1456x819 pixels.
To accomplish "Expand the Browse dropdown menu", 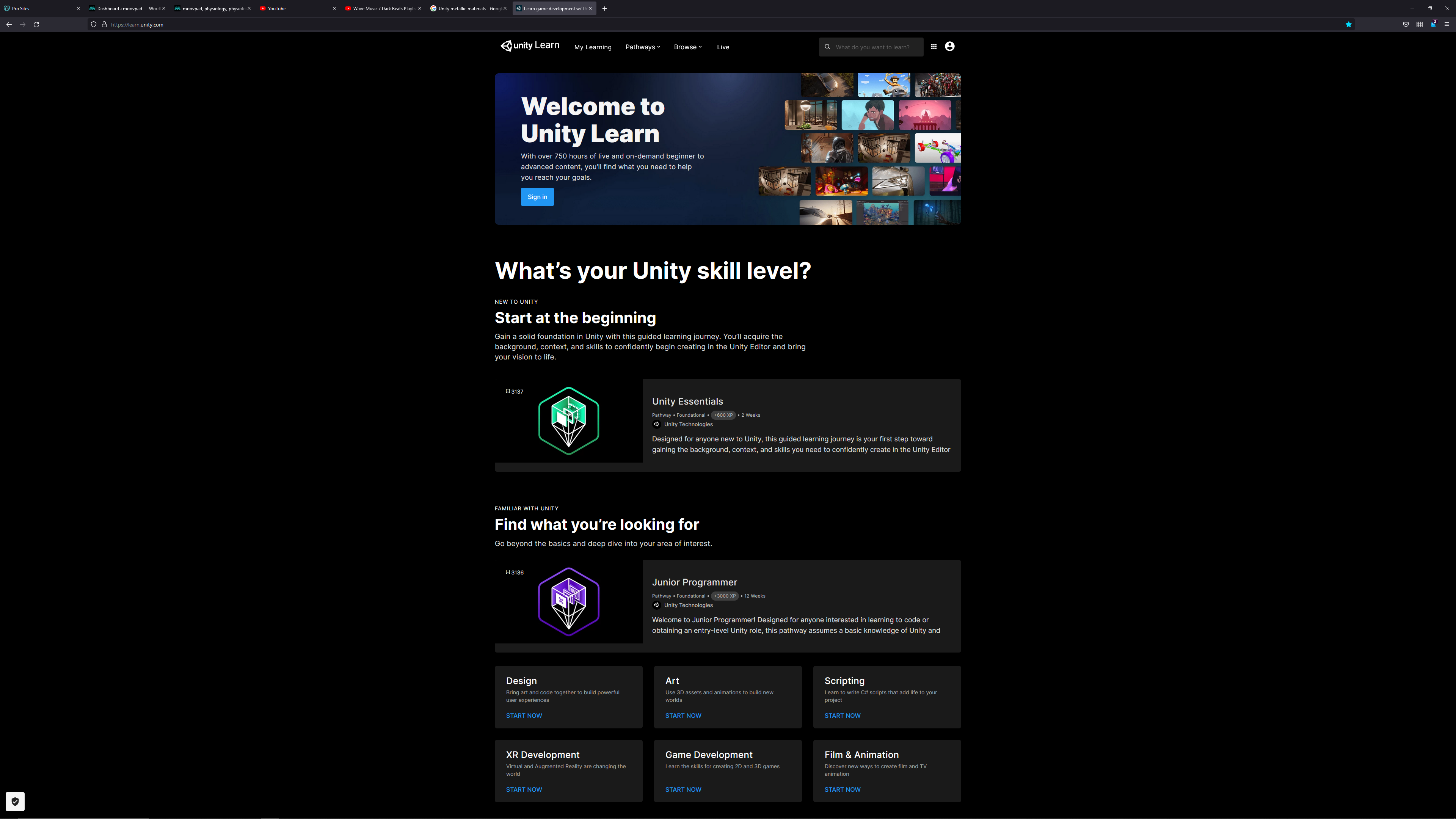I will click(688, 47).
